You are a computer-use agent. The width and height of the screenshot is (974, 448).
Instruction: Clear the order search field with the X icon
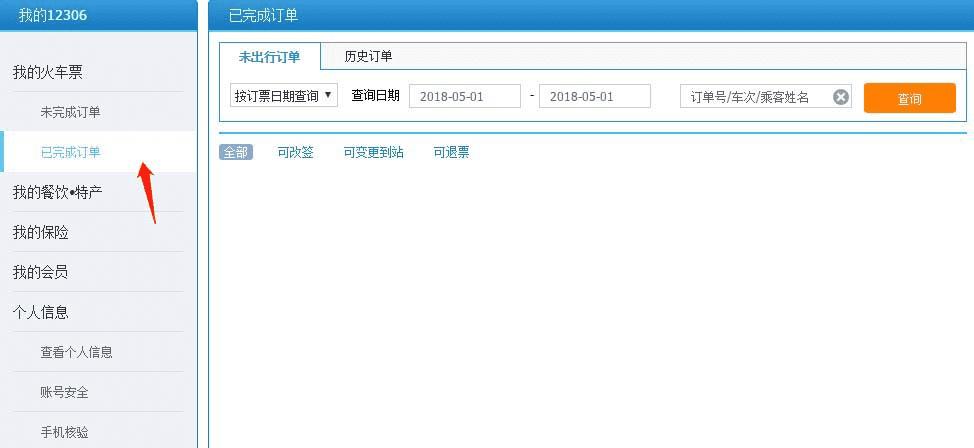pos(840,98)
